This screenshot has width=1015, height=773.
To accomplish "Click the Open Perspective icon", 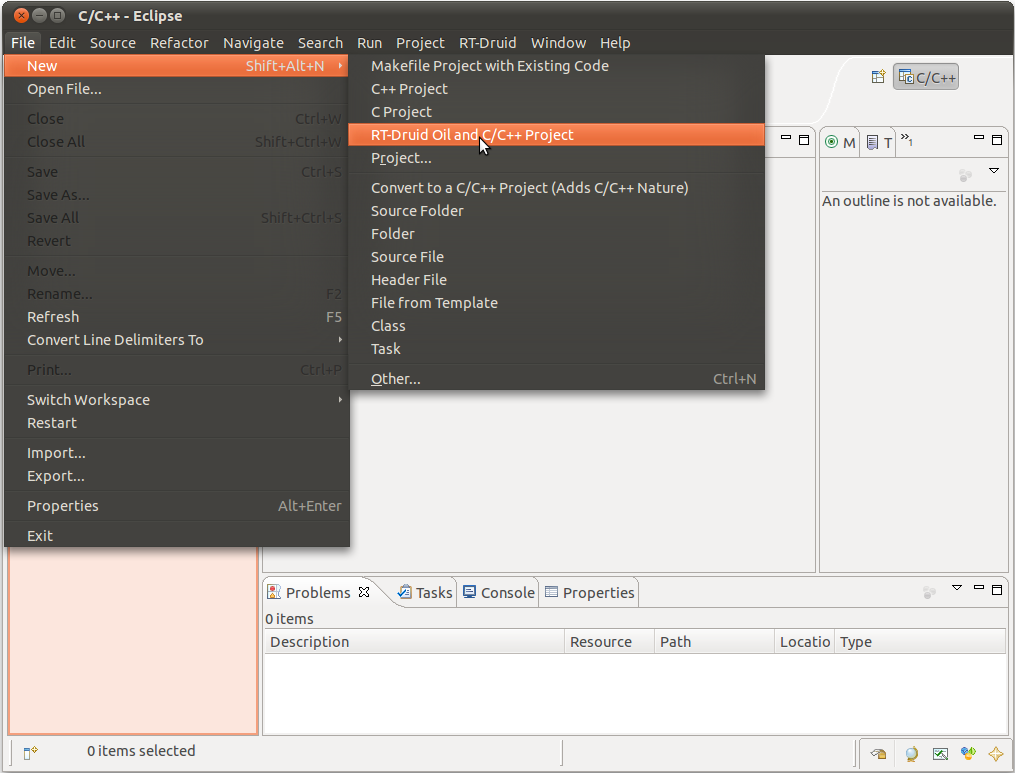I will (x=878, y=77).
